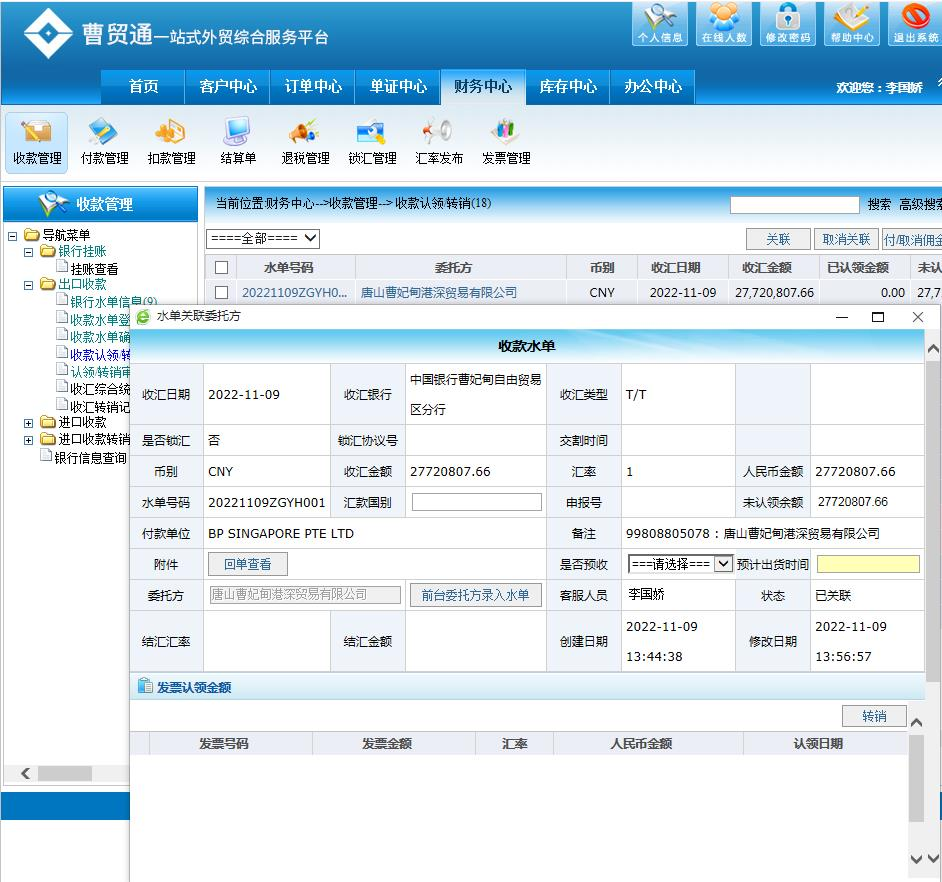The image size is (942, 882).
Task: Click the 前台委托方录入水单 button
Action: click(475, 595)
